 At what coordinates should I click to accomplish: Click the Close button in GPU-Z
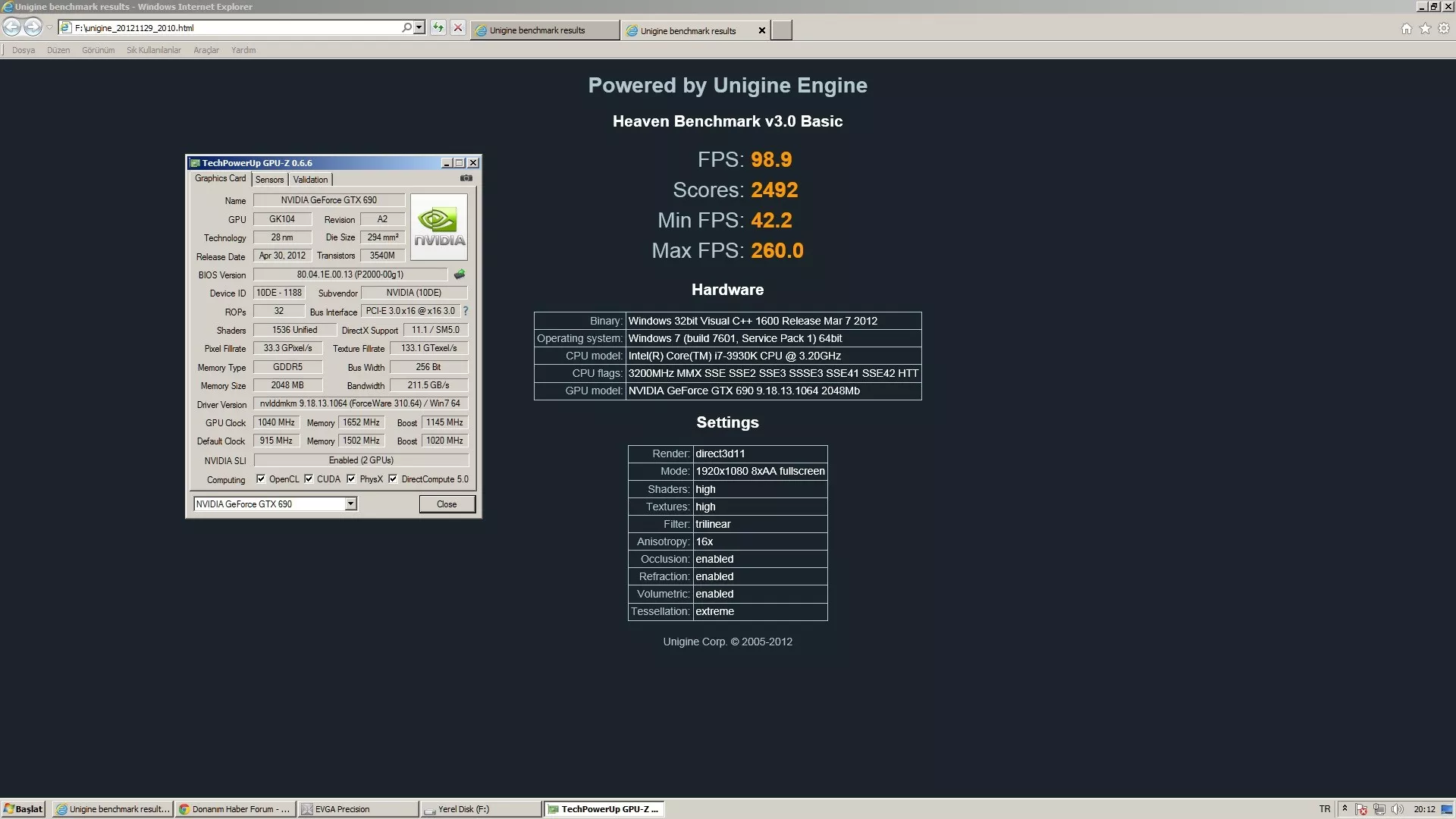(x=447, y=504)
